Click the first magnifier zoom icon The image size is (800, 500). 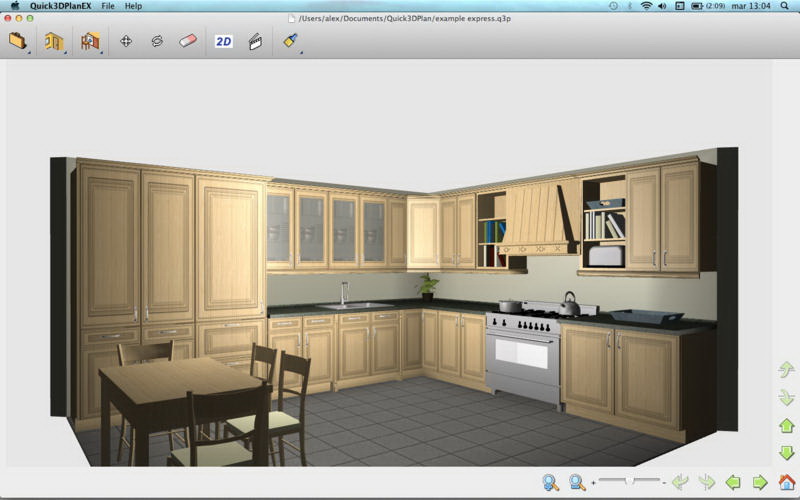550,482
